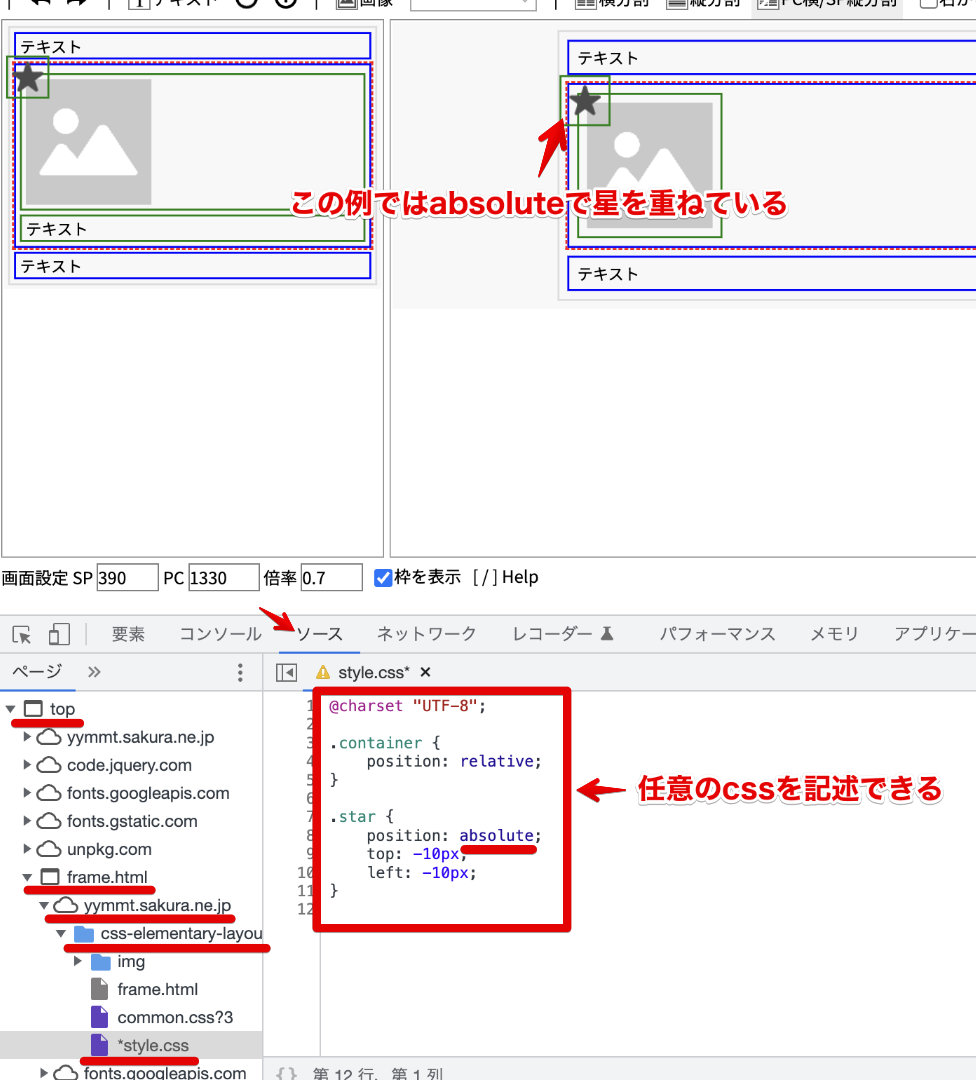Collapse the top tree node

tap(10, 709)
